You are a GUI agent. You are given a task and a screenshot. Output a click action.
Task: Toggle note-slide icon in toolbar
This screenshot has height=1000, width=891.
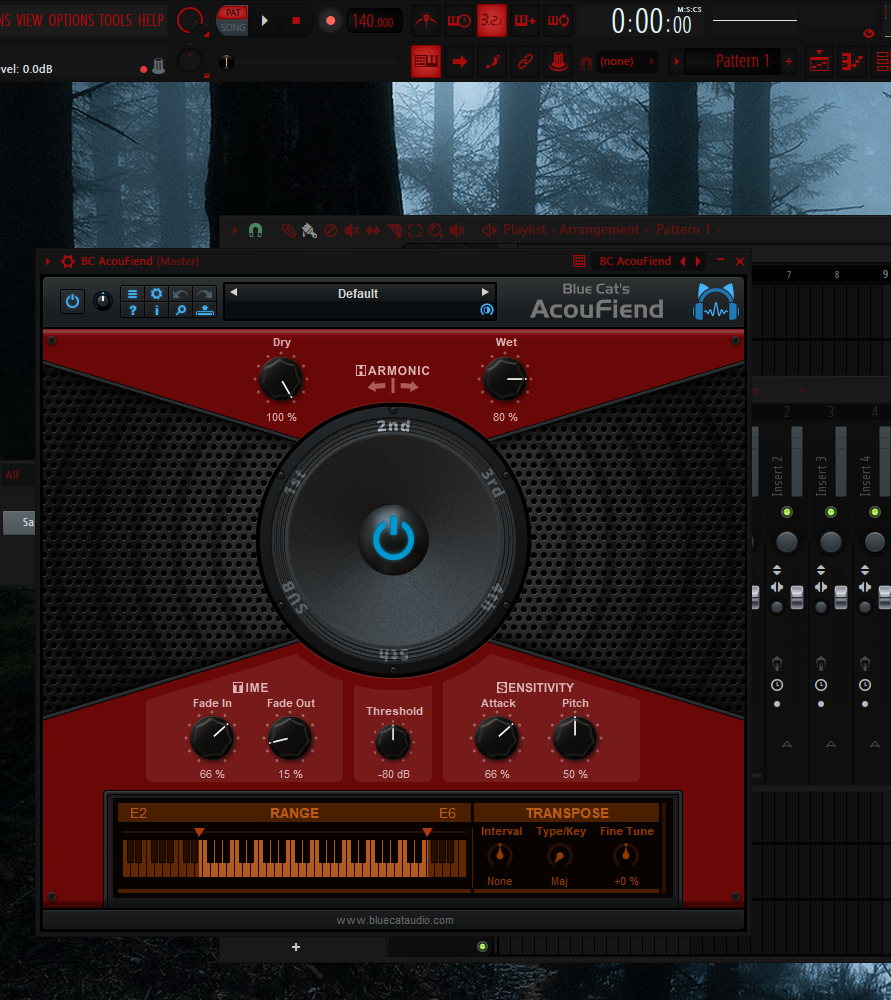[492, 61]
